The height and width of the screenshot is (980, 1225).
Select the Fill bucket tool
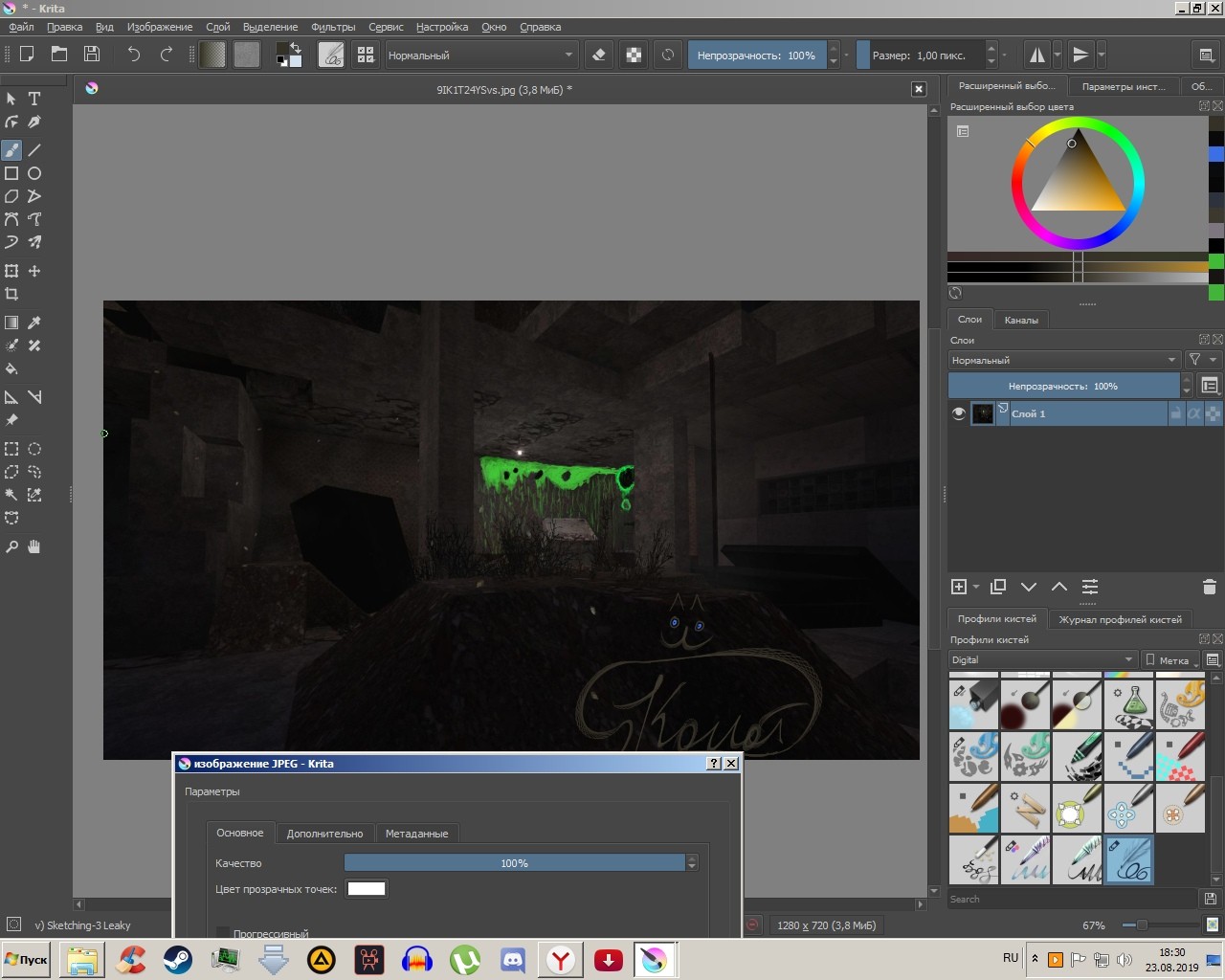point(11,368)
